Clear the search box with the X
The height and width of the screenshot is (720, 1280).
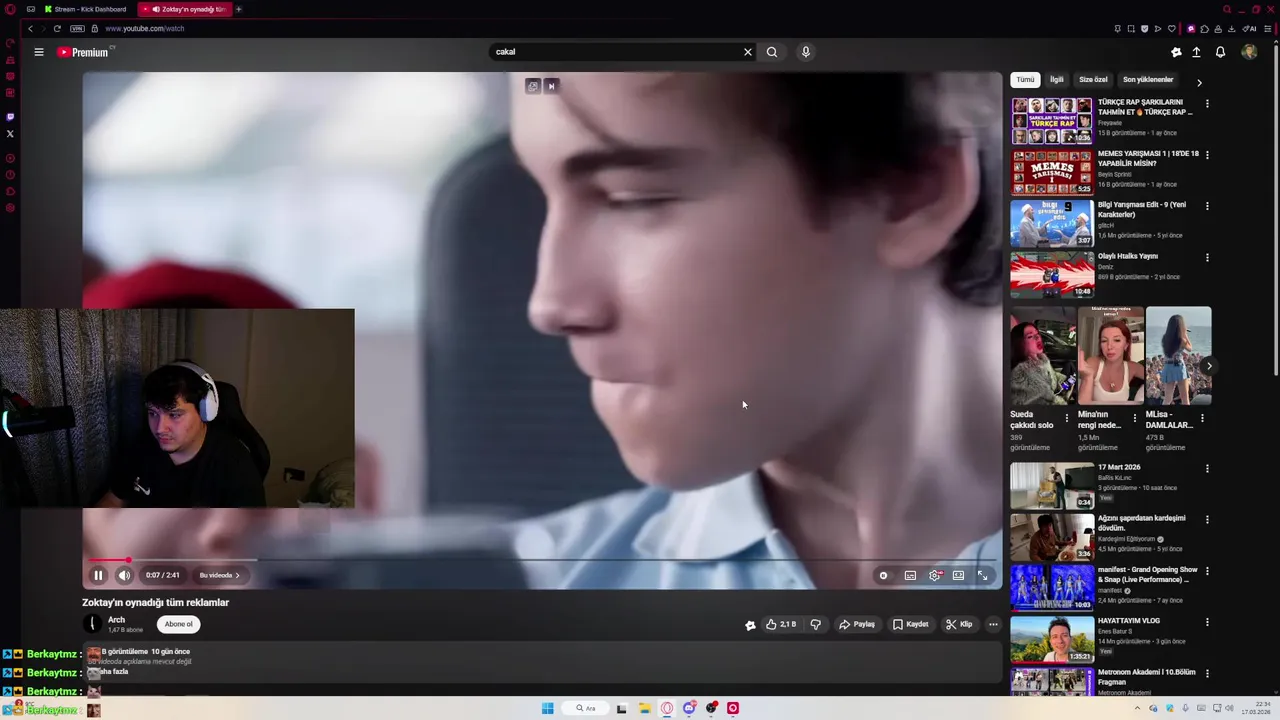[747, 52]
